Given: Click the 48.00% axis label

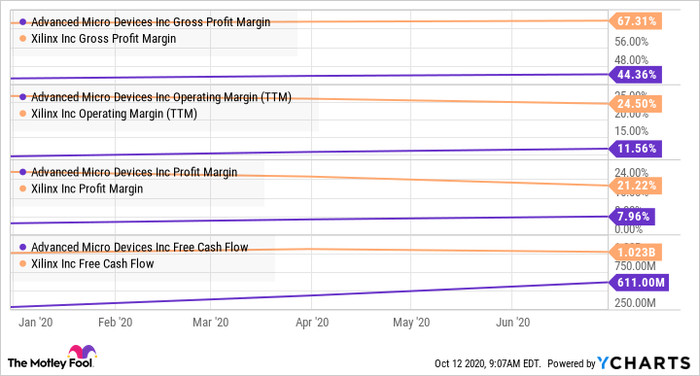Looking at the screenshot, I should pyautogui.click(x=631, y=60).
